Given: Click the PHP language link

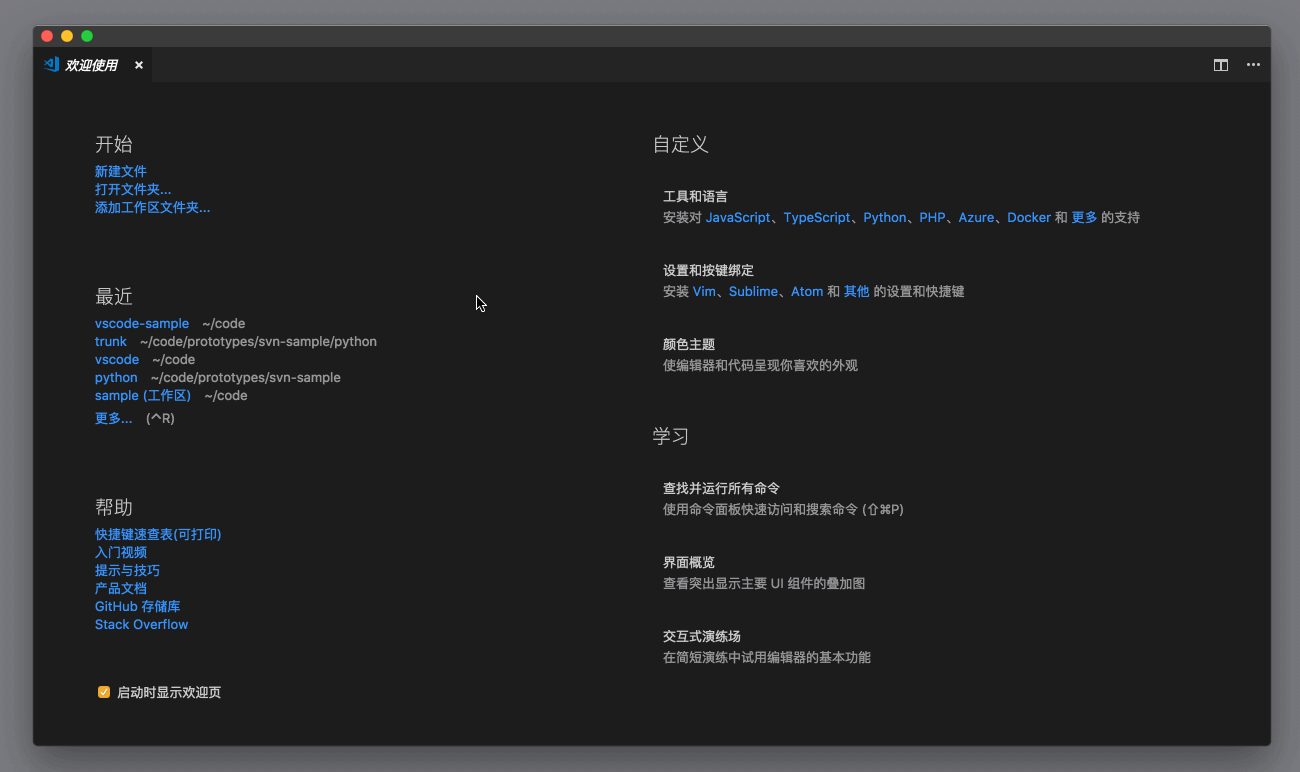Looking at the screenshot, I should coord(932,217).
